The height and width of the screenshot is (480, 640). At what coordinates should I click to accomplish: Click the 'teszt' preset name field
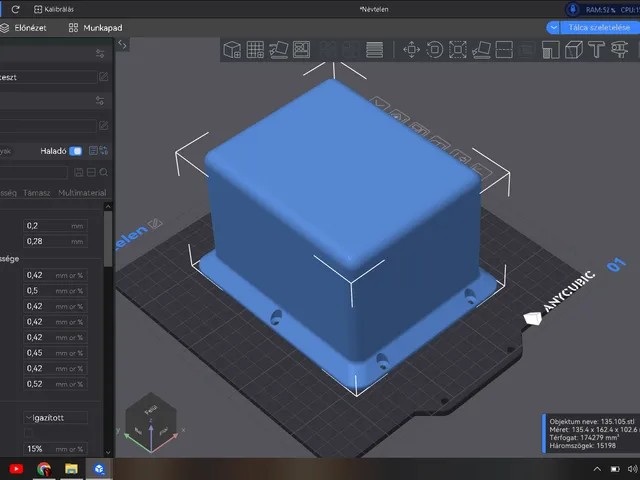click(48, 77)
